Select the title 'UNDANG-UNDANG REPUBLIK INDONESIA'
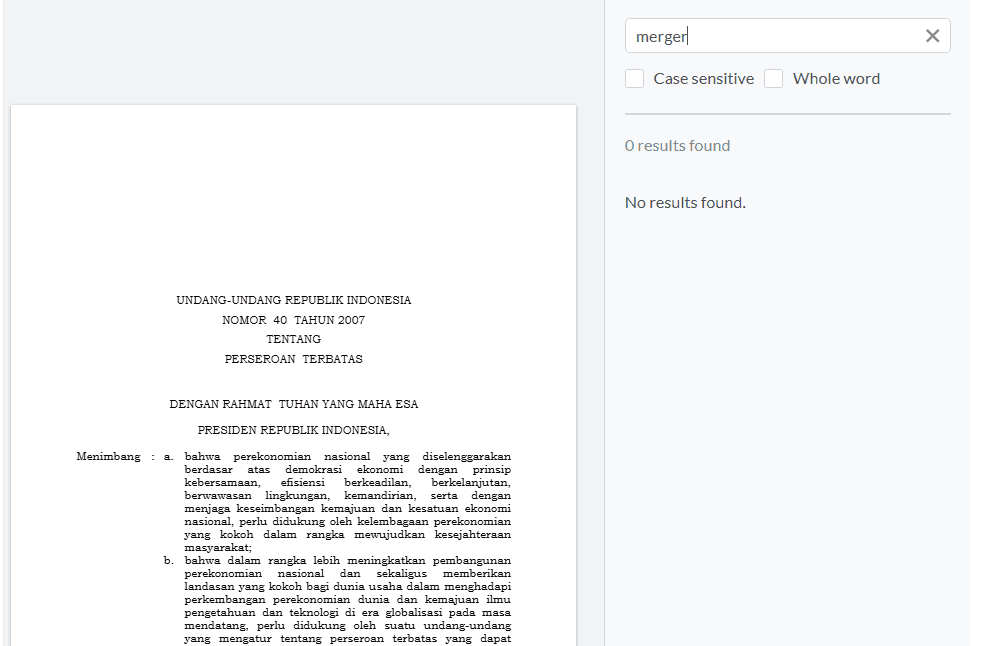982x646 pixels. coord(294,299)
